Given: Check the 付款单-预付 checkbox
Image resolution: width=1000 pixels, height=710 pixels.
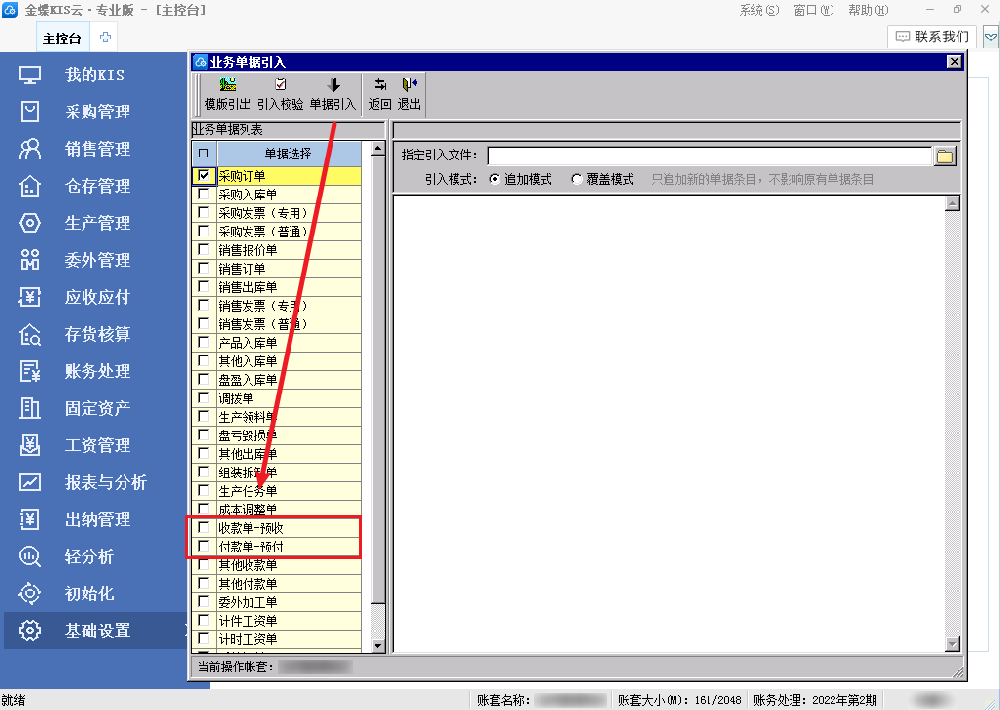Looking at the screenshot, I should click(203, 546).
